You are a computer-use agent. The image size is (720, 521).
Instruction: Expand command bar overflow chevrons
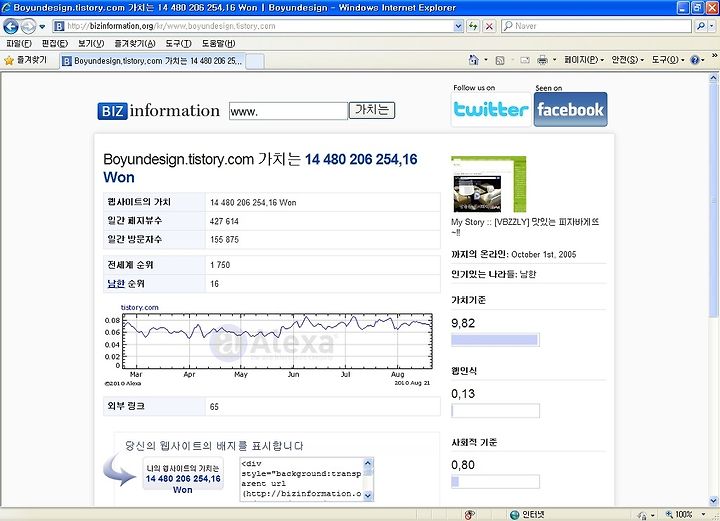click(x=714, y=56)
